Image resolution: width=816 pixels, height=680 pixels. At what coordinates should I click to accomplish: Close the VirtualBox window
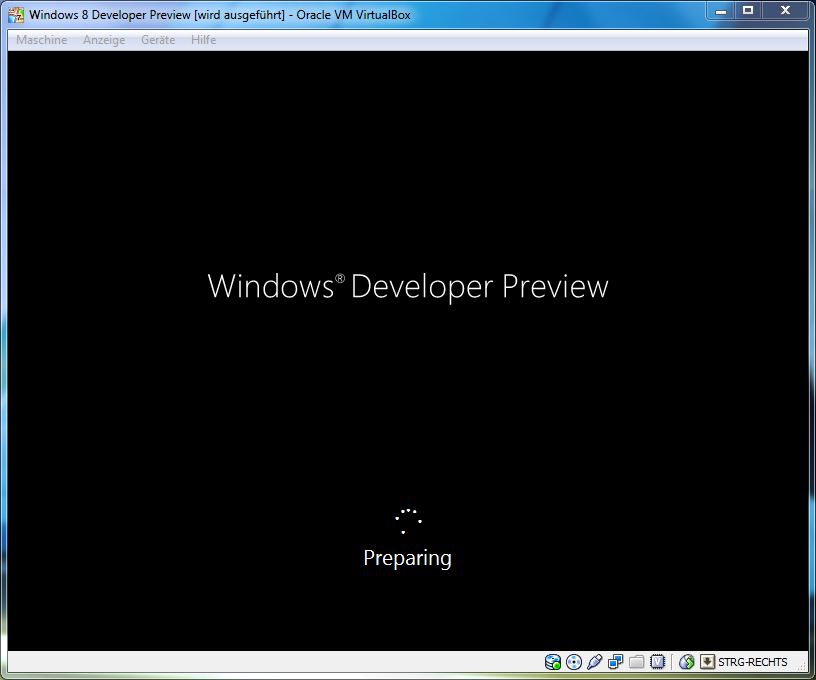click(785, 10)
